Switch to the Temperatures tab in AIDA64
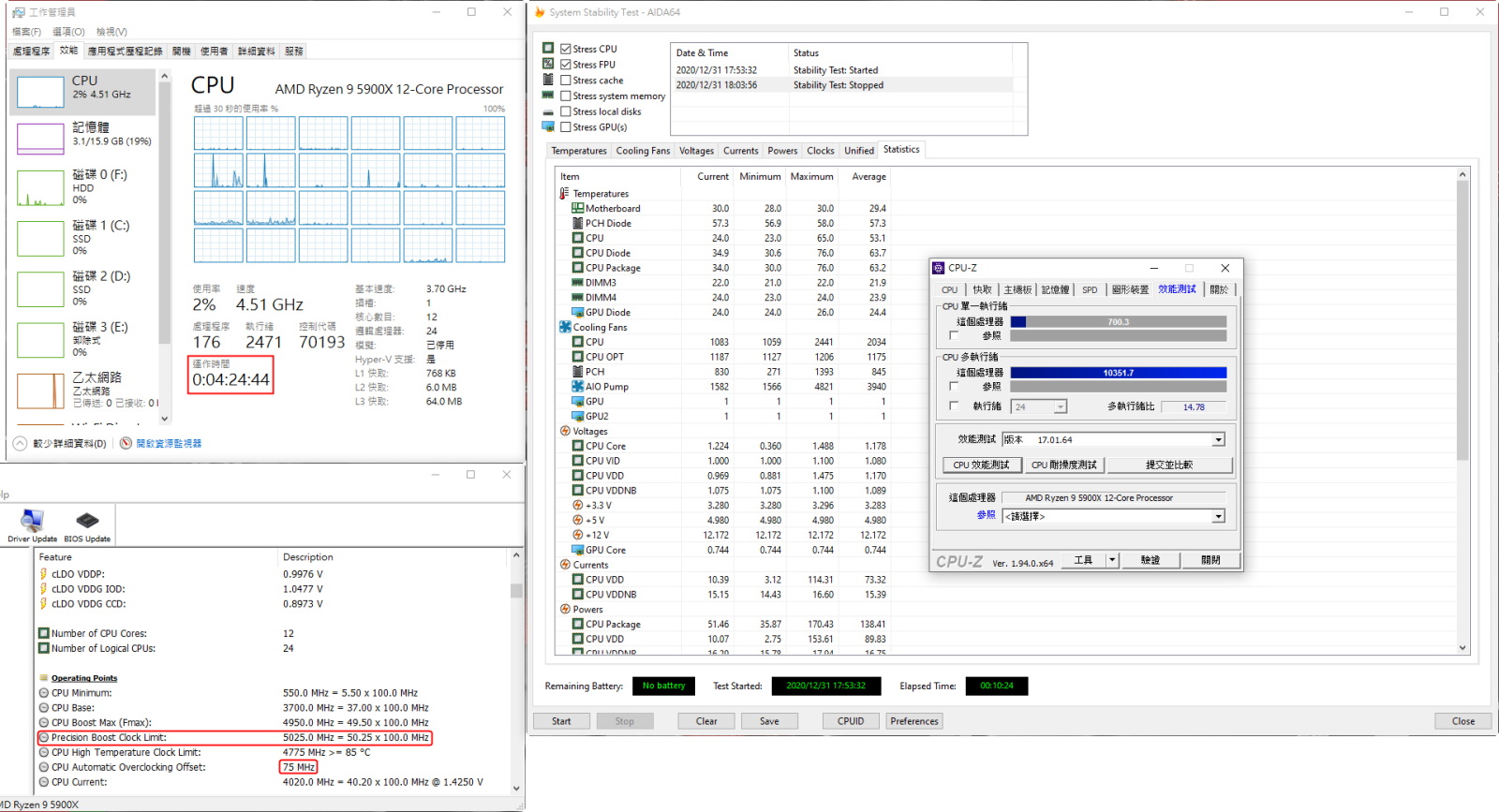The image size is (1499, 812). click(x=579, y=151)
